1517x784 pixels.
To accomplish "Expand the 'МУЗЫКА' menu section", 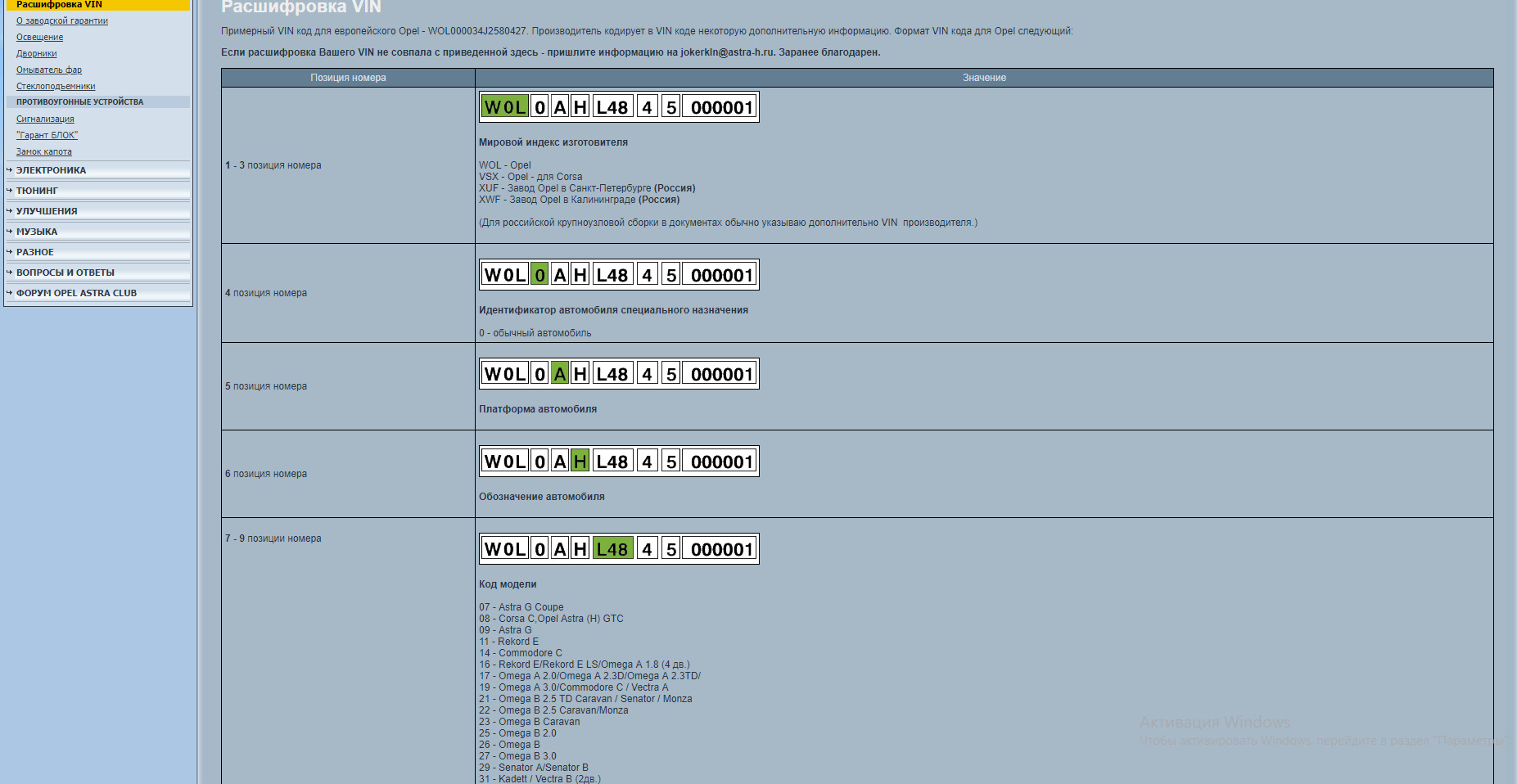I will point(97,232).
